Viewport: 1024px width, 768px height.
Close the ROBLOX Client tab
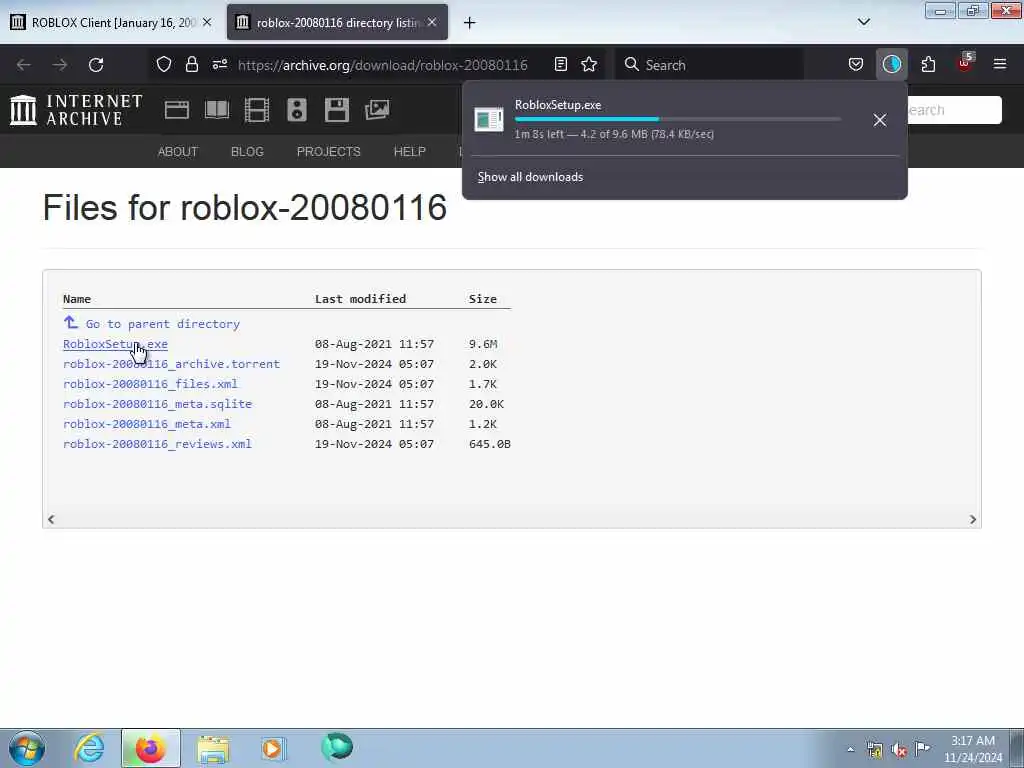pos(207,22)
